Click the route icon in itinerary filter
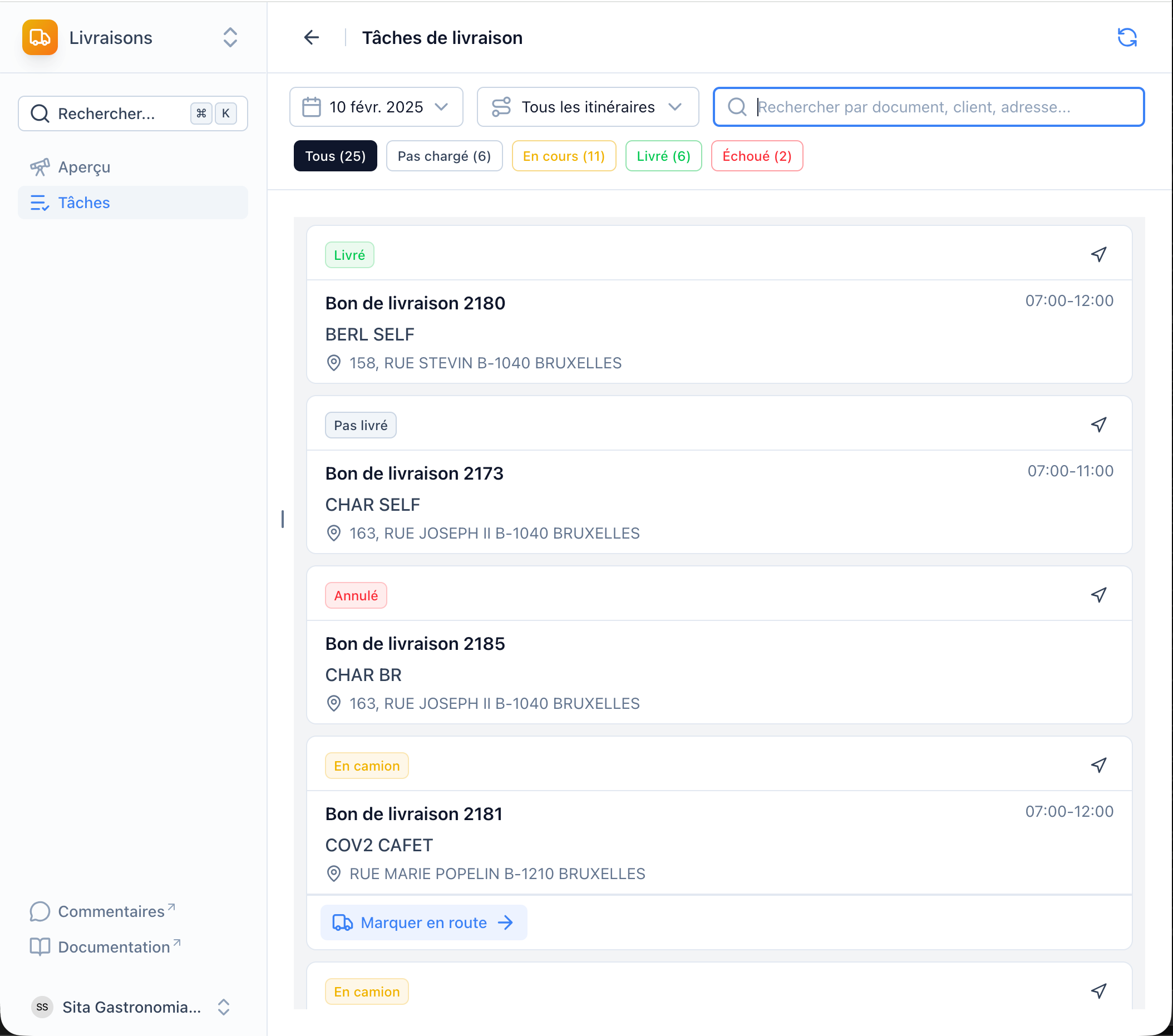 pos(501,107)
